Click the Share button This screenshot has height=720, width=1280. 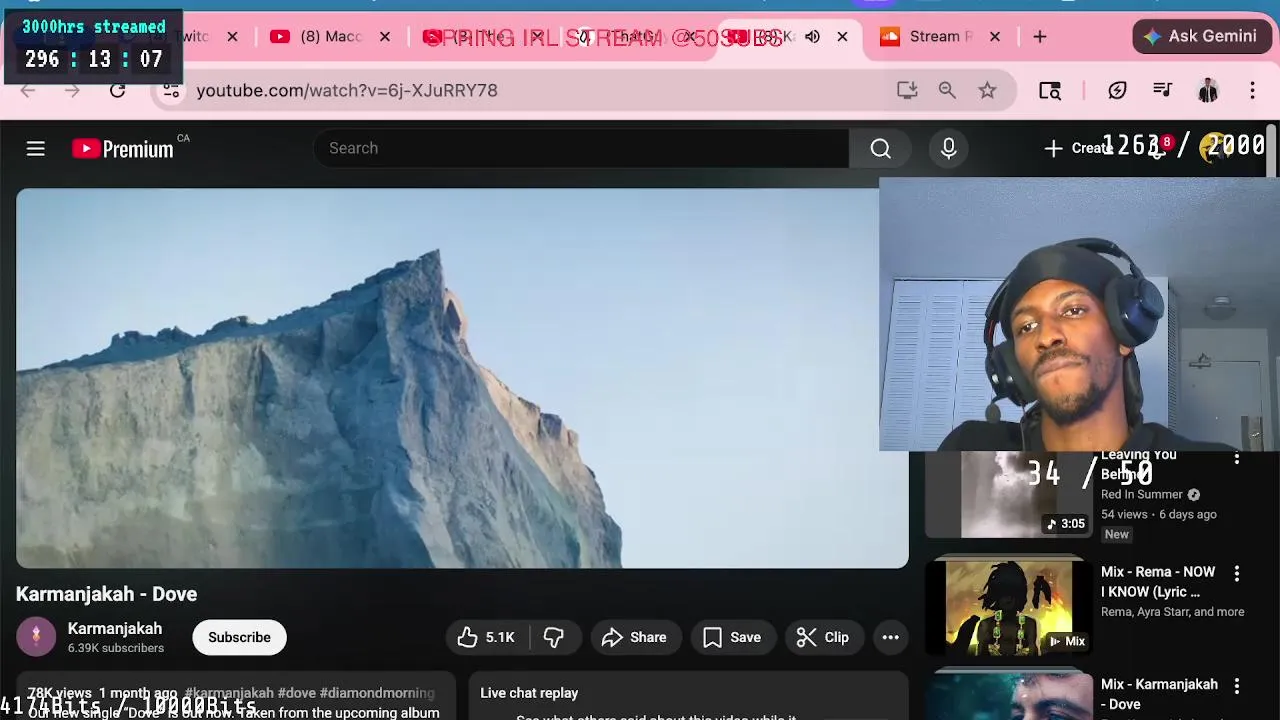[x=634, y=637]
